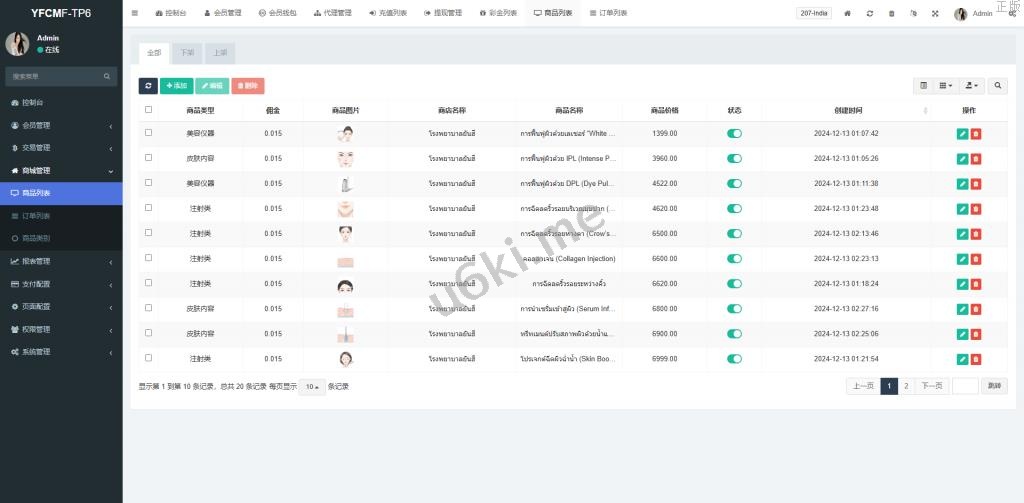Viewport: 1024px width, 503px height.
Task: Open the table search magnifier icon
Action: tap(998, 86)
